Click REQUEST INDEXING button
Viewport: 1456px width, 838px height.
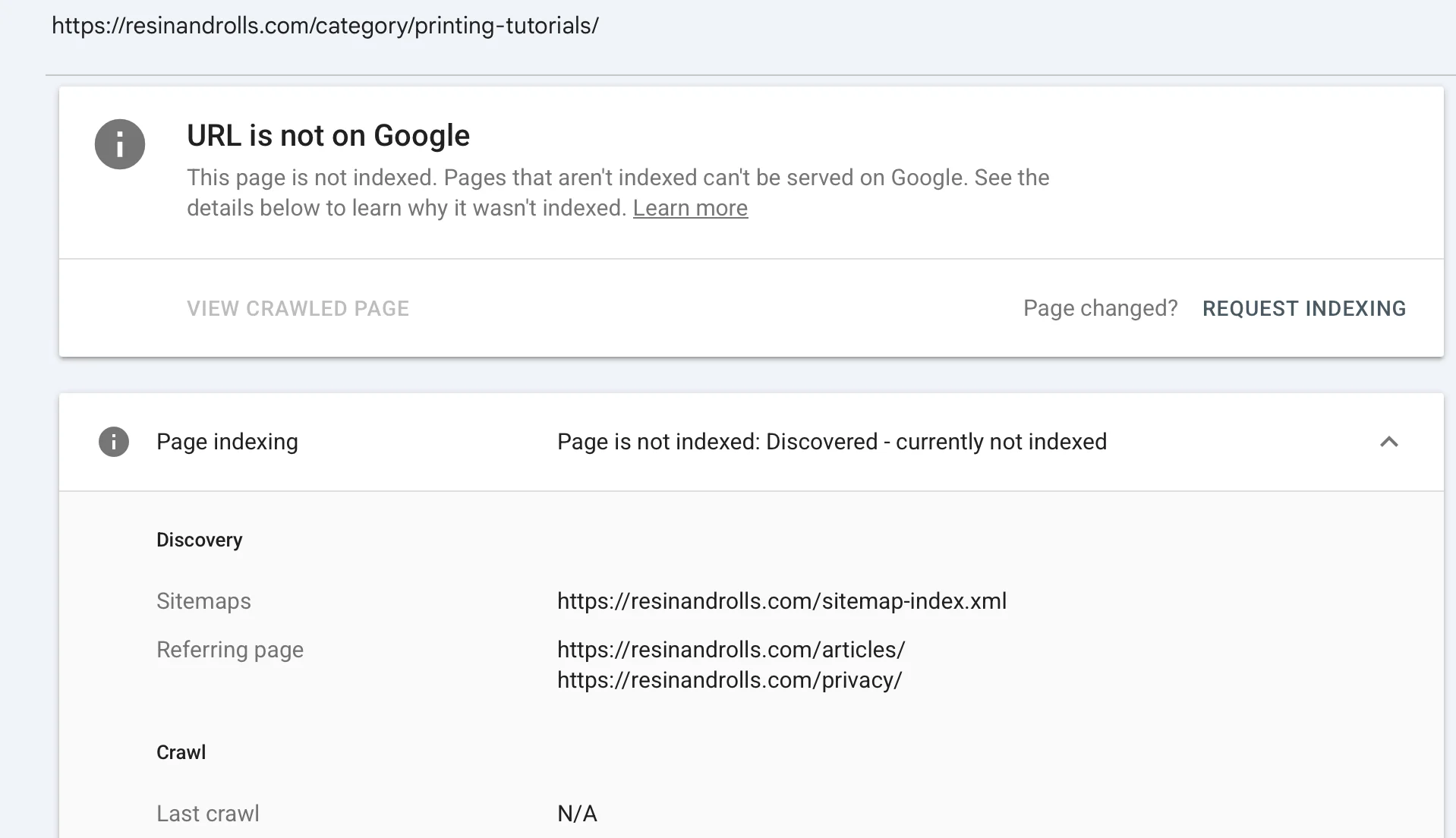point(1304,308)
